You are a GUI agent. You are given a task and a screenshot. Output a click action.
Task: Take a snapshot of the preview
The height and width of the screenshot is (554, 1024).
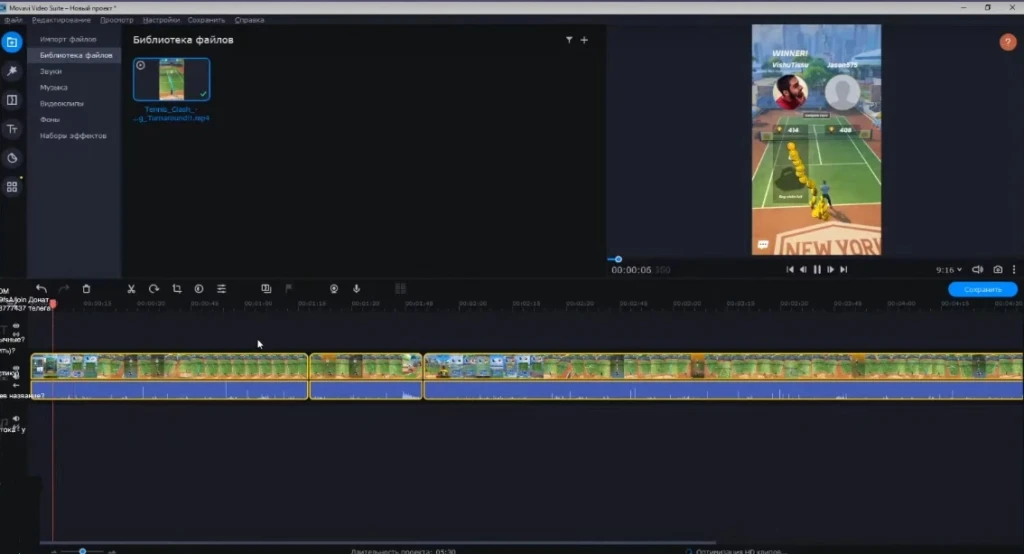pyautogui.click(x=997, y=270)
